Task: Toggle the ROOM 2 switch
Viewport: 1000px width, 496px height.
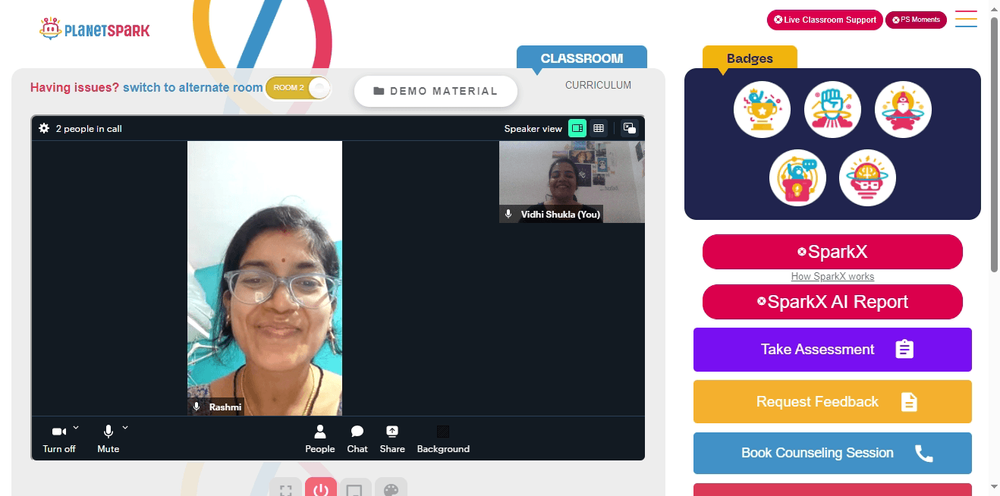Action: click(298, 87)
